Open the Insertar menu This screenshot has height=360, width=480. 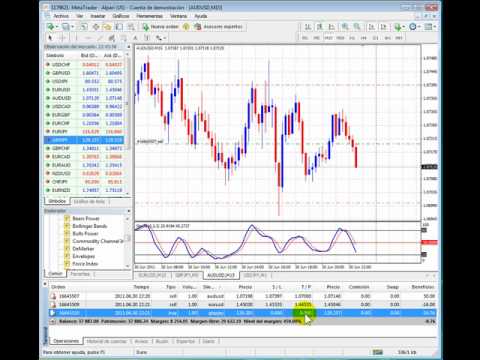pos(98,16)
